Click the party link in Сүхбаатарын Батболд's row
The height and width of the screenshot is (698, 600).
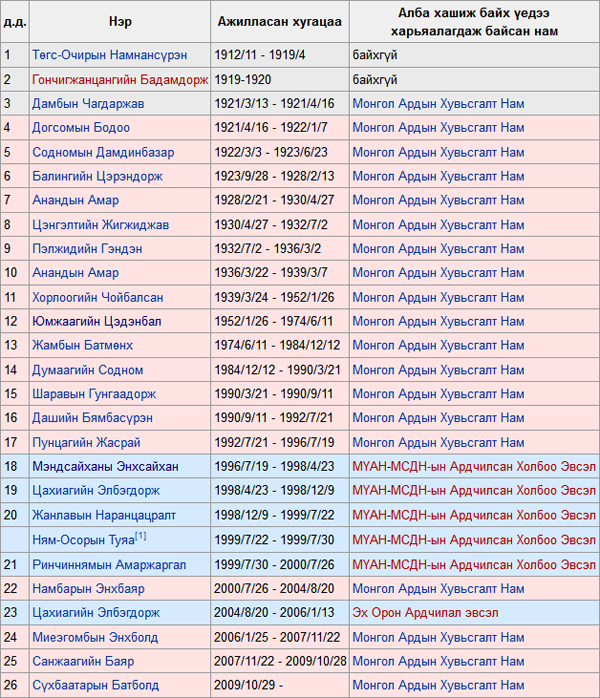438,686
